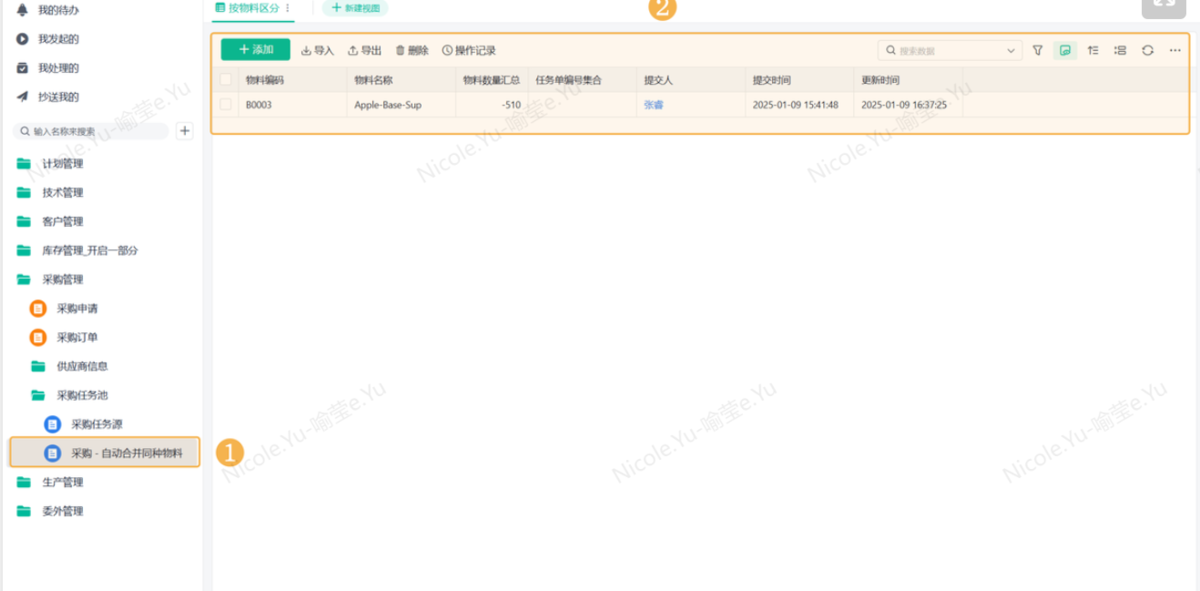Toggle the header select-all checkbox
Image resolution: width=1200 pixels, height=591 pixels.
pos(226,79)
